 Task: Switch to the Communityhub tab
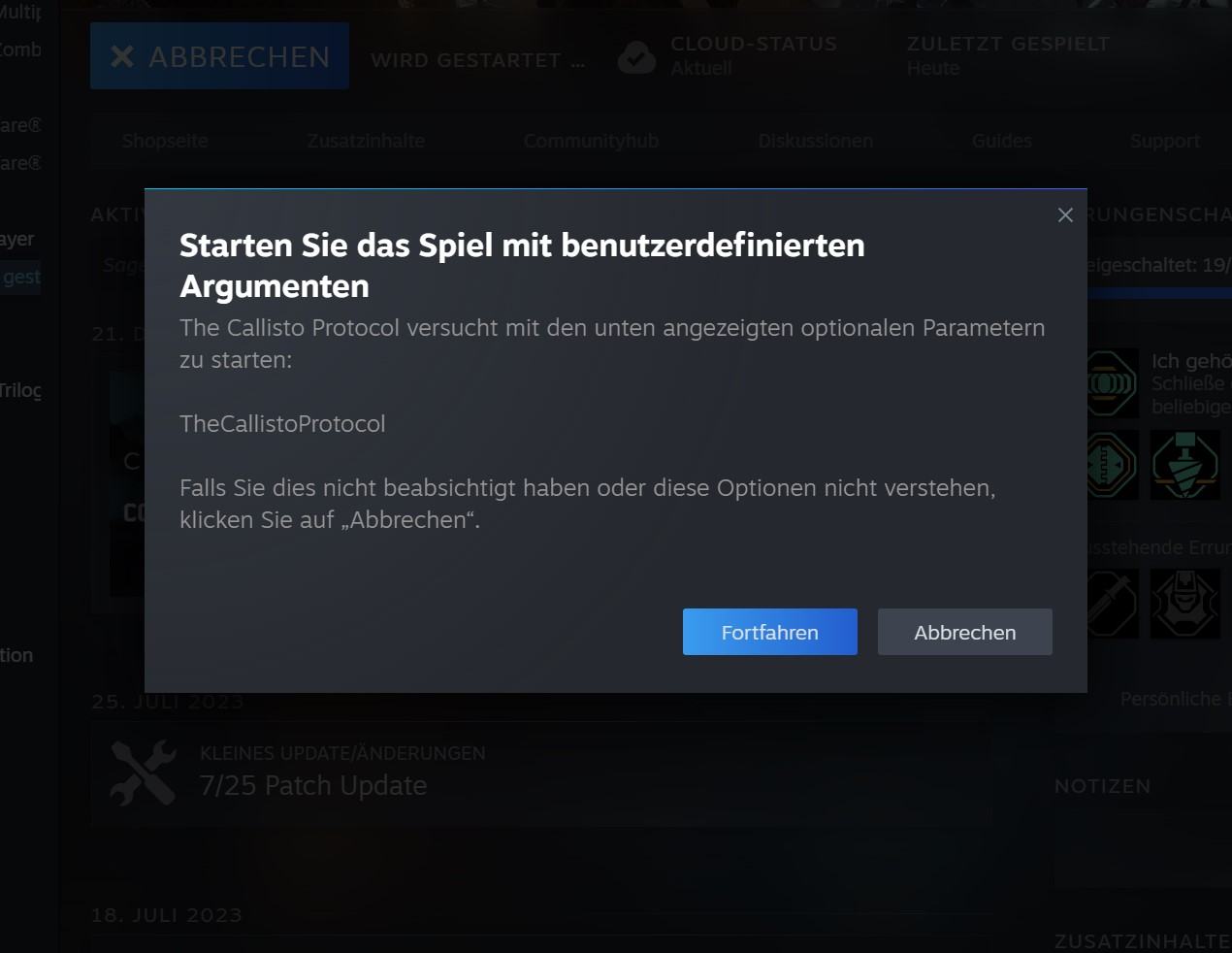(x=591, y=141)
